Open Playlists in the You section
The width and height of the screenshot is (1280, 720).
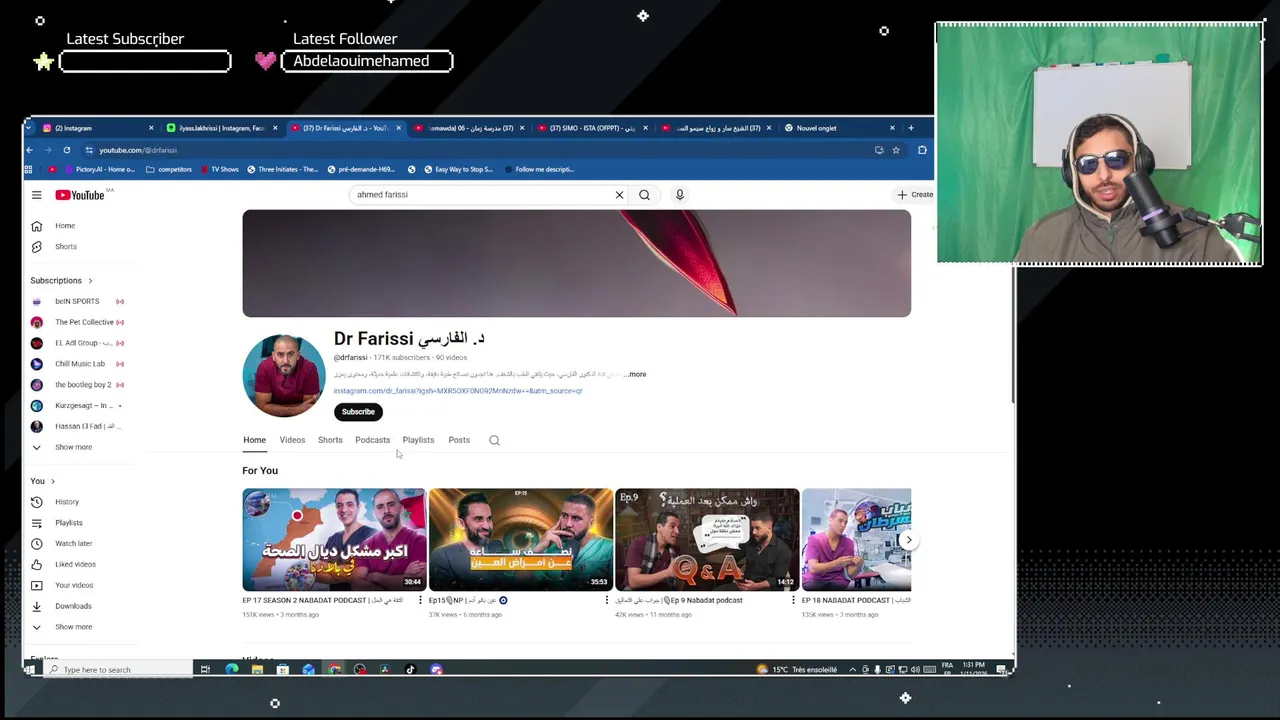coord(68,523)
